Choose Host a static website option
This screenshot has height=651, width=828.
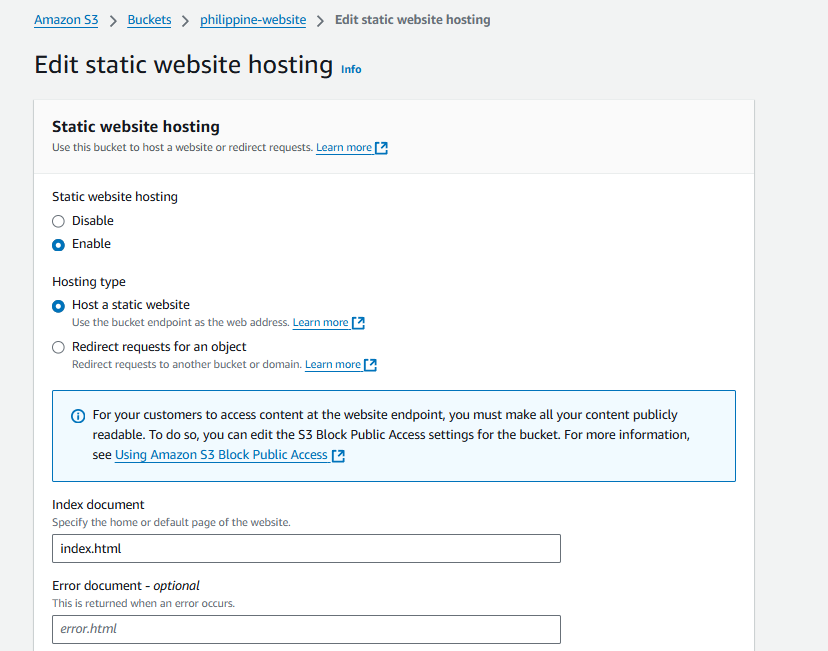click(x=58, y=305)
